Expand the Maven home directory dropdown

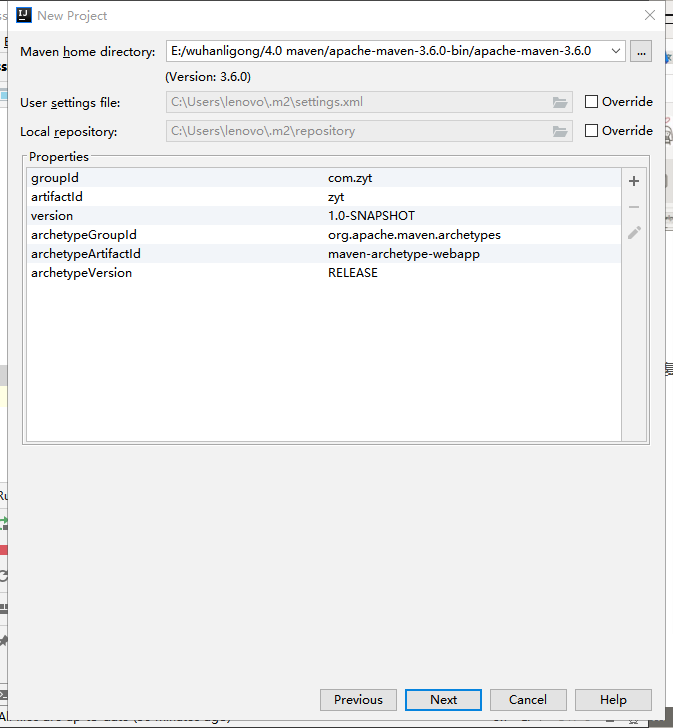click(x=616, y=51)
